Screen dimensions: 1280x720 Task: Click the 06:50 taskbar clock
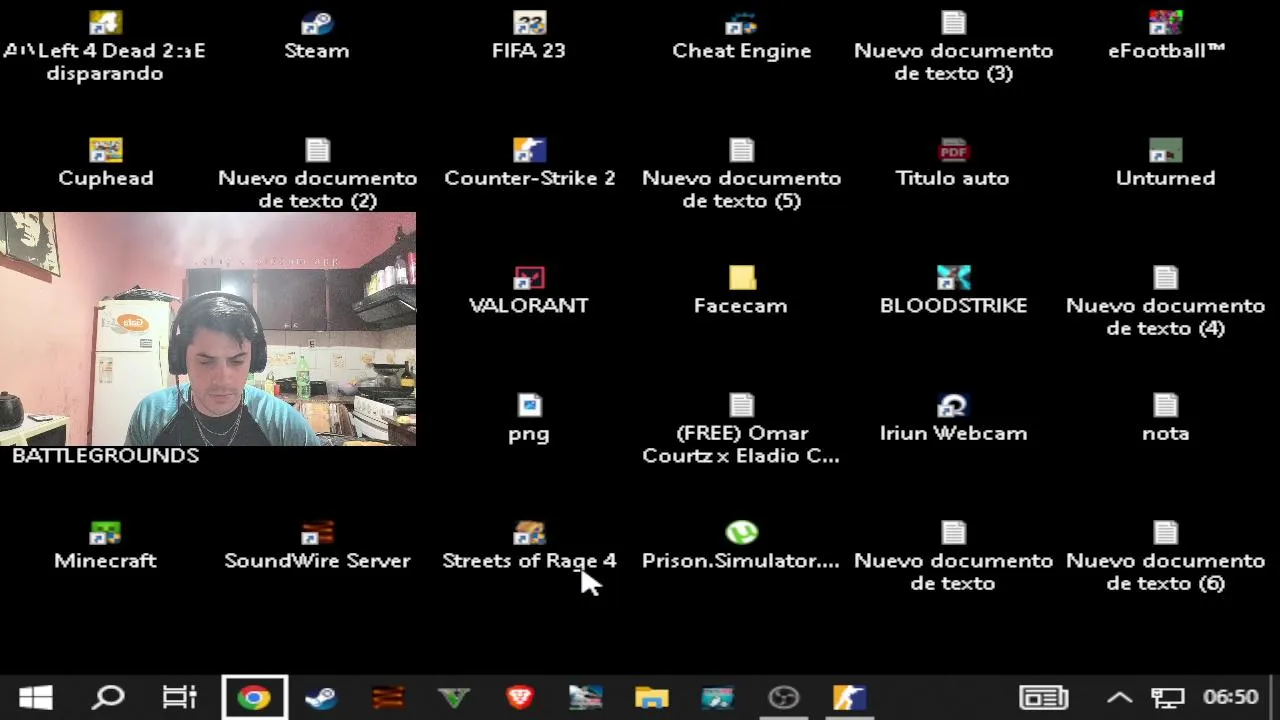[x=1230, y=697]
